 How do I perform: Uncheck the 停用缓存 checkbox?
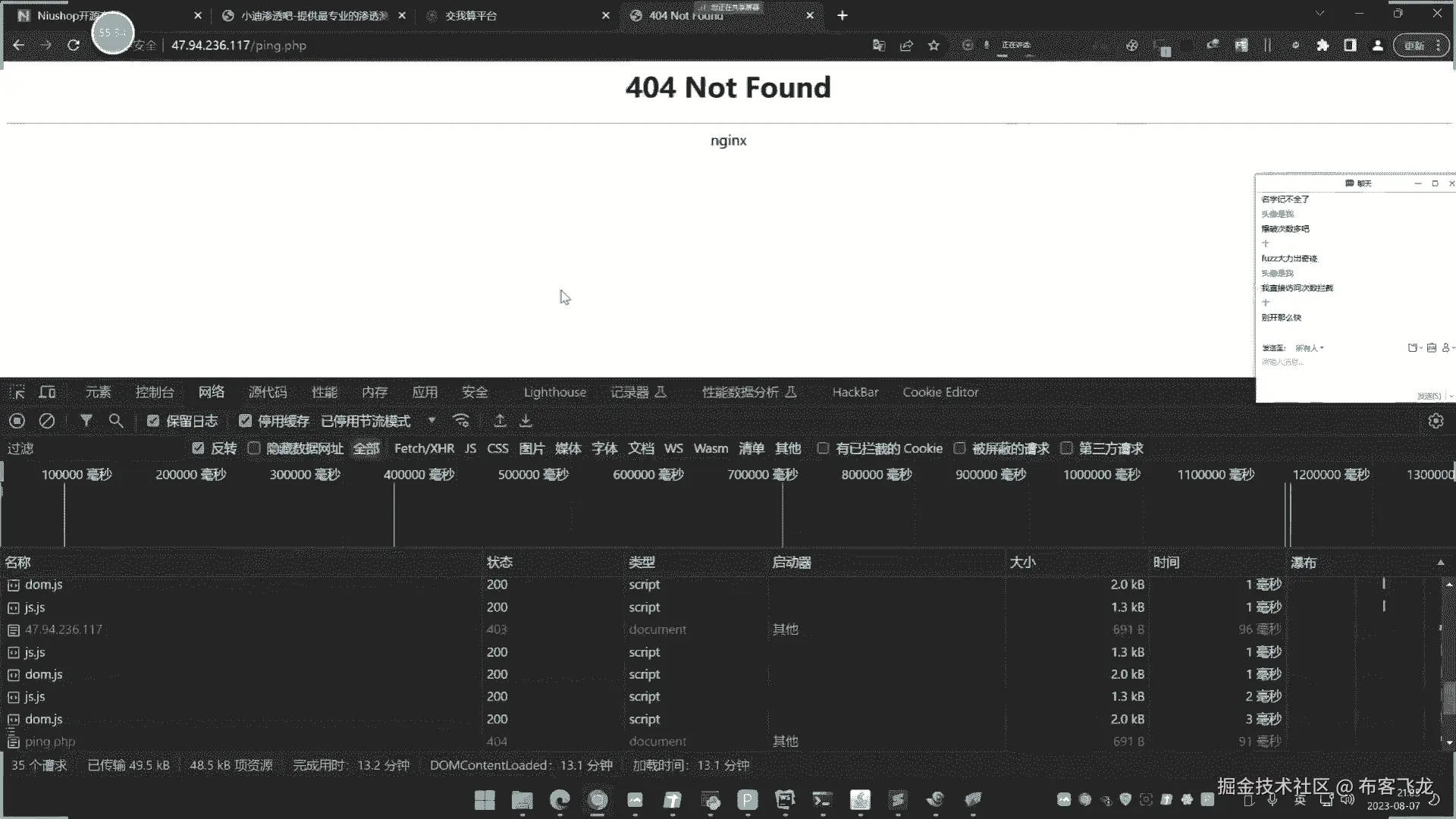[x=245, y=421]
